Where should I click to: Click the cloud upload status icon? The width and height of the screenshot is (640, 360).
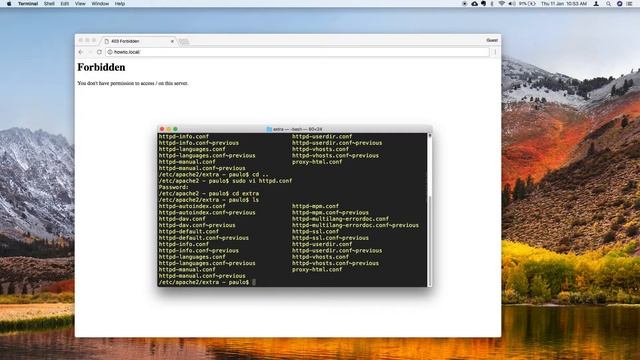[474, 4]
